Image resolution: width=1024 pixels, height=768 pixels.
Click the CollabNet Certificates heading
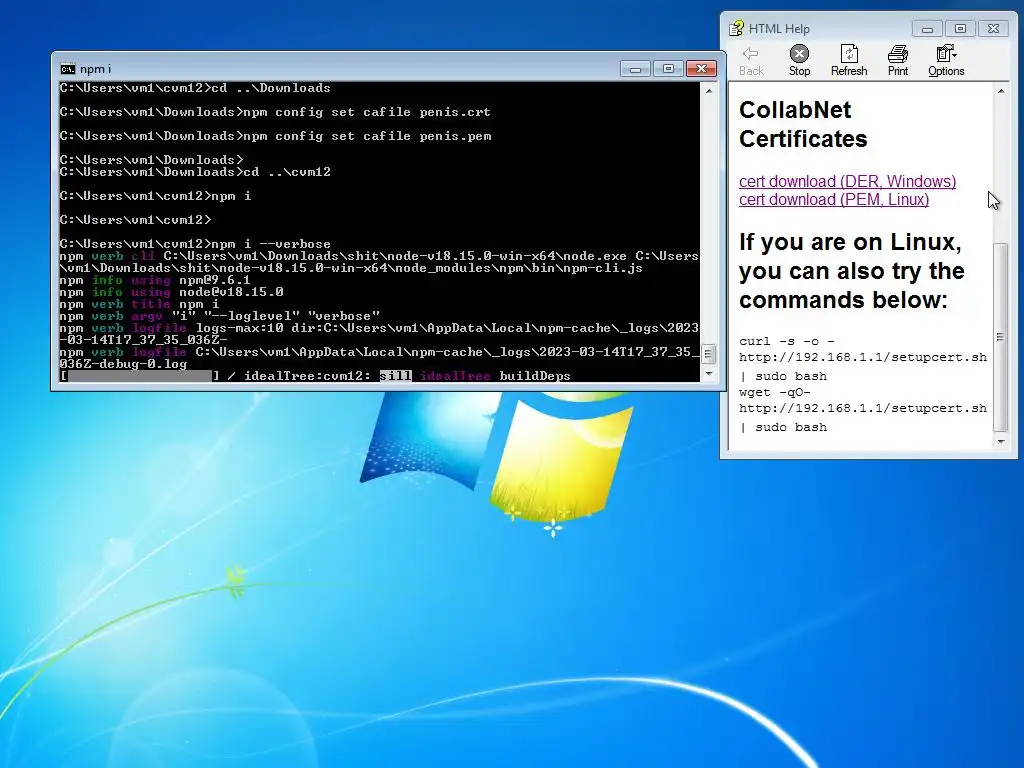point(803,124)
